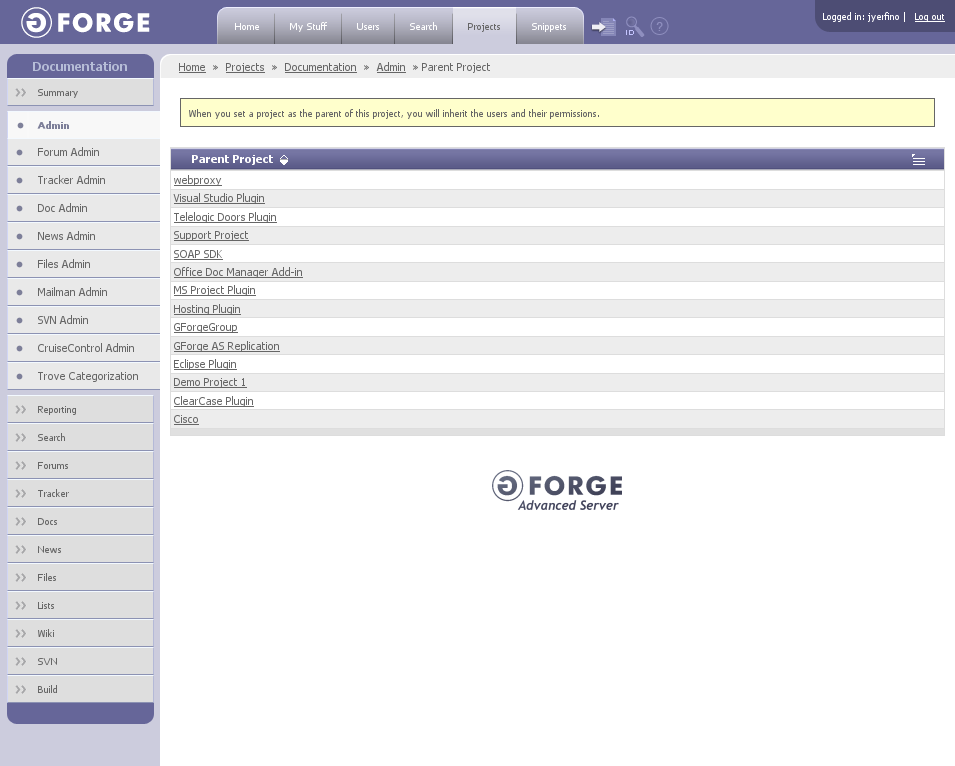The width and height of the screenshot is (955, 766).
Task: Expand the SVN sidebar section
Action: [80, 662]
